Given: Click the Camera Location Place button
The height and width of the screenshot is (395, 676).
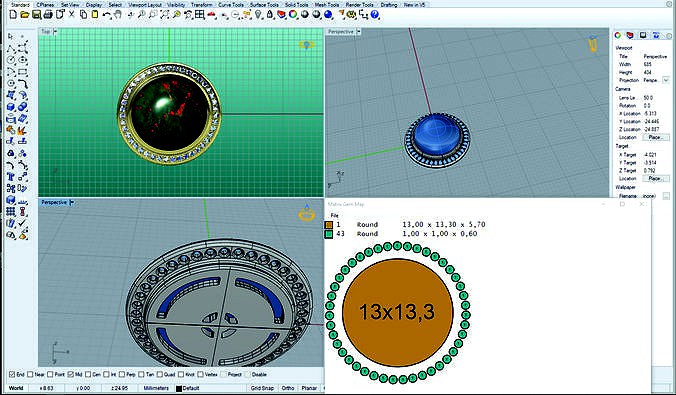Looking at the screenshot, I should pos(656,137).
